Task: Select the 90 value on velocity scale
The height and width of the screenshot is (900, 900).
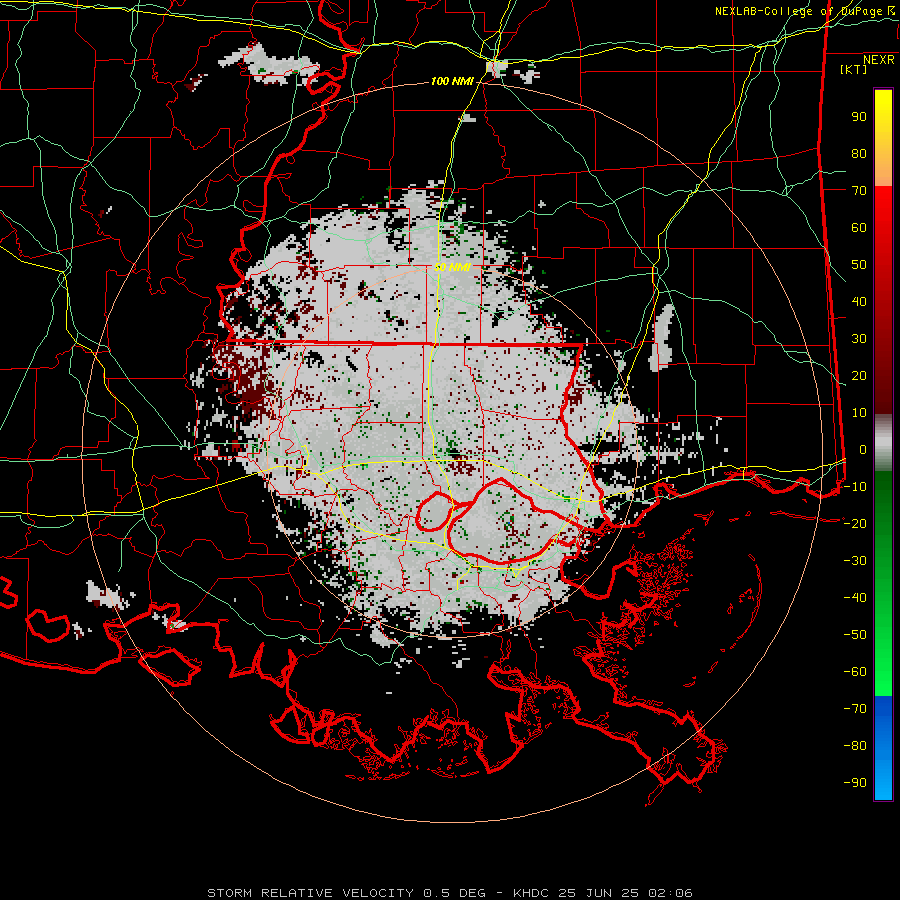Action: 859,117
